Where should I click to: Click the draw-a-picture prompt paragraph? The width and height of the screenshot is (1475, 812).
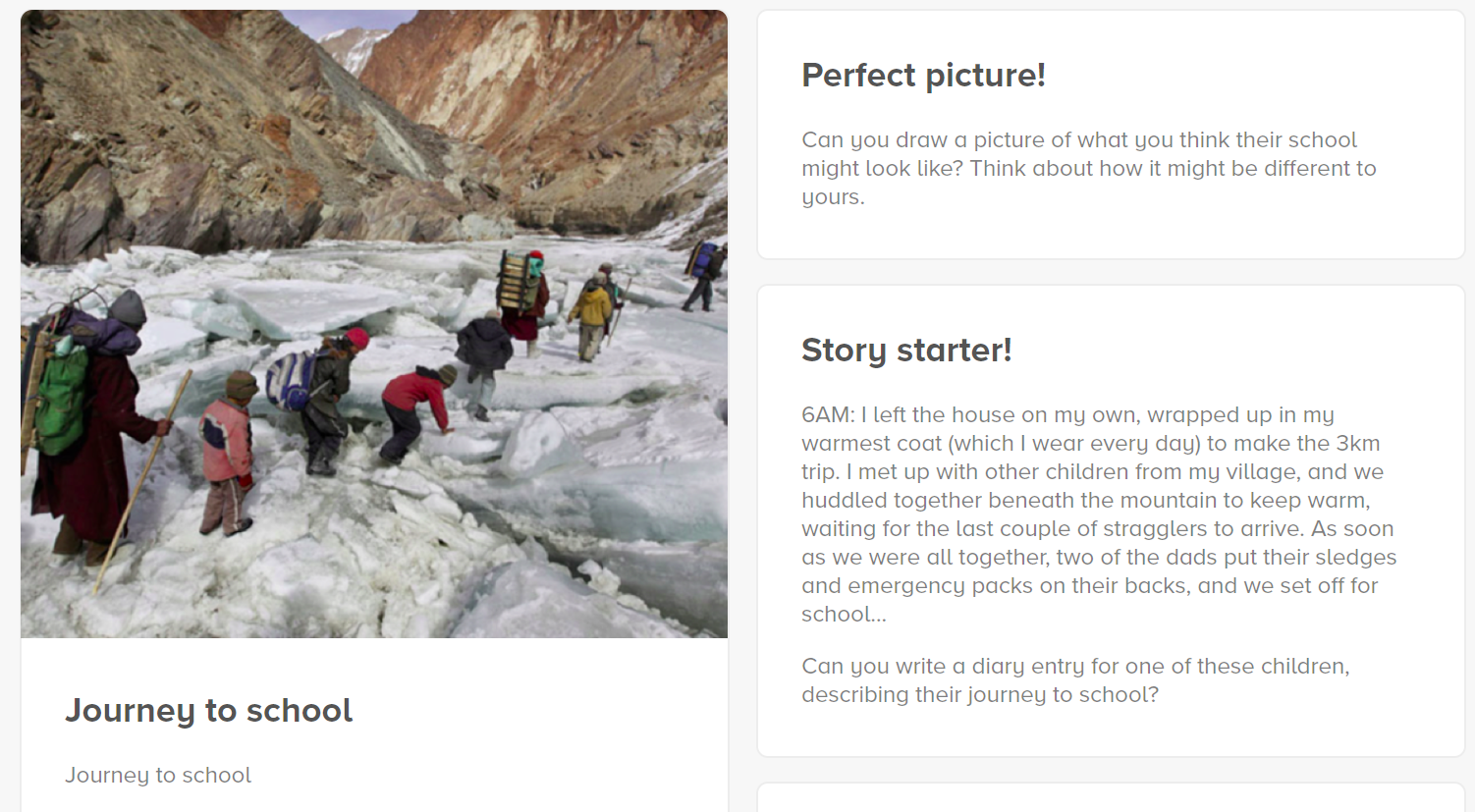click(1088, 168)
